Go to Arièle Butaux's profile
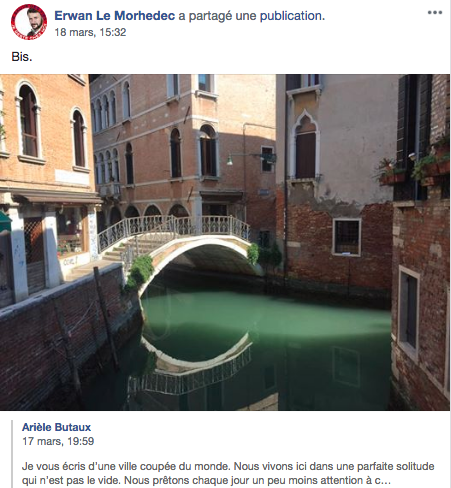The height and width of the screenshot is (488, 451). 56,427
